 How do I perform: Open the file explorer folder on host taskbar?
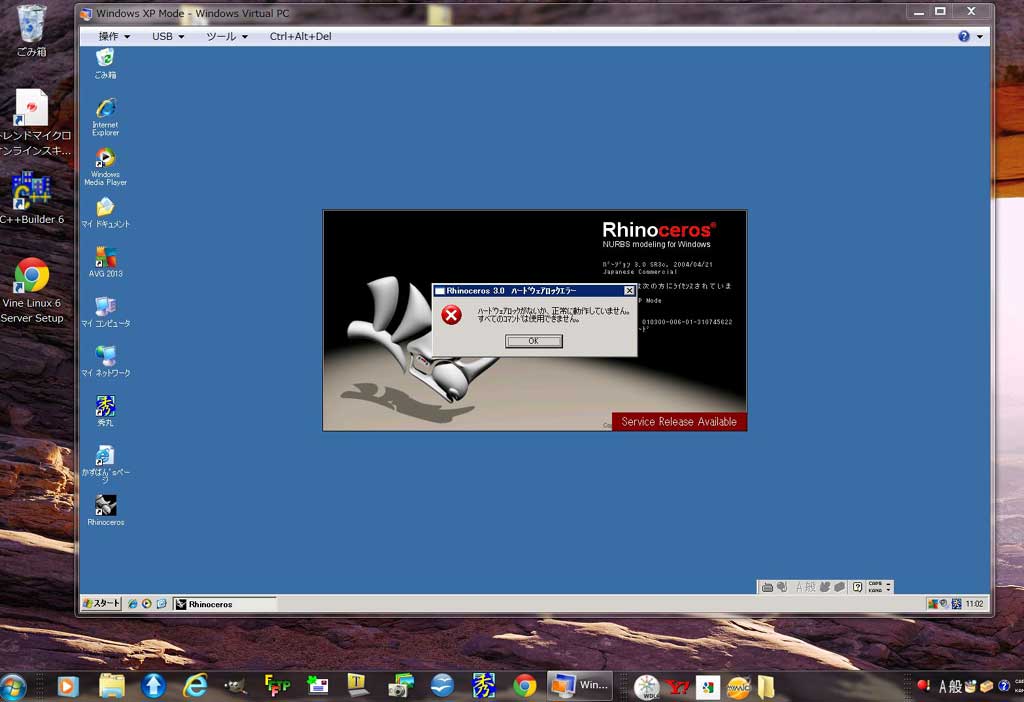tap(112, 686)
